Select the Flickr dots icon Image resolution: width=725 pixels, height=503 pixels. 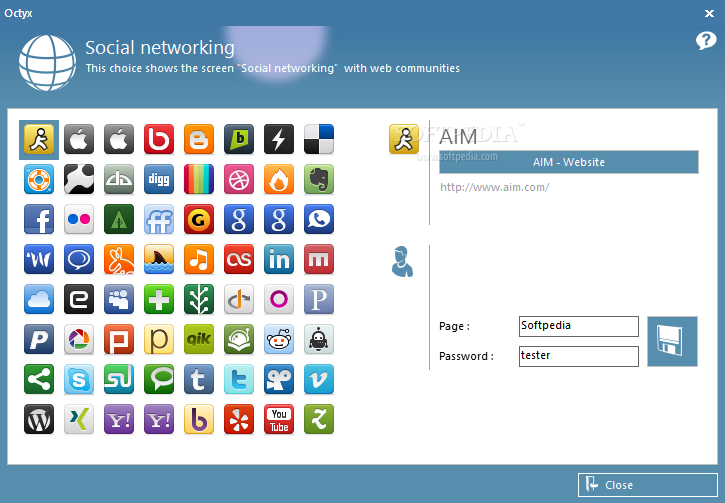[79, 219]
